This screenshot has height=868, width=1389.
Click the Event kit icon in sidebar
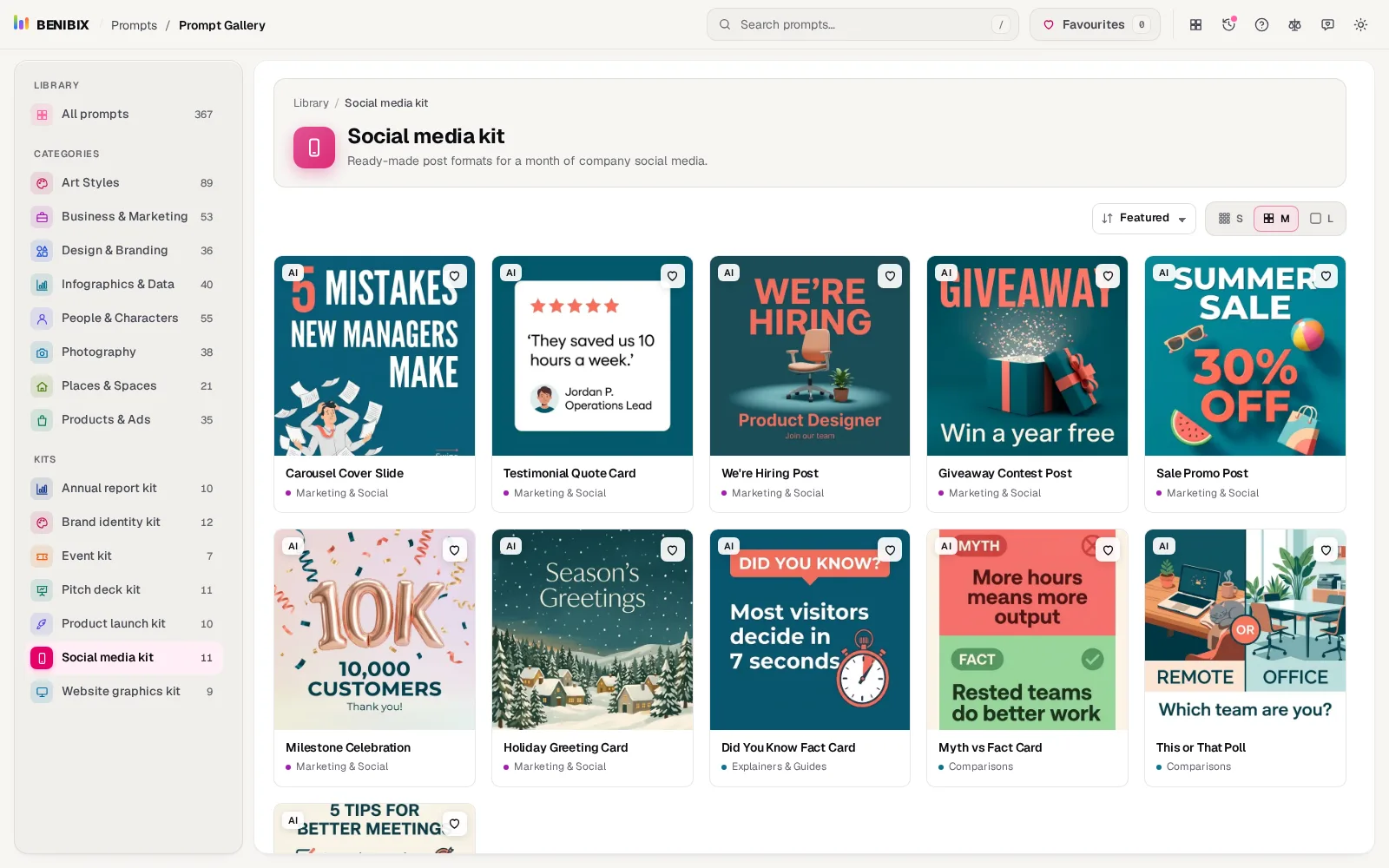point(42,556)
